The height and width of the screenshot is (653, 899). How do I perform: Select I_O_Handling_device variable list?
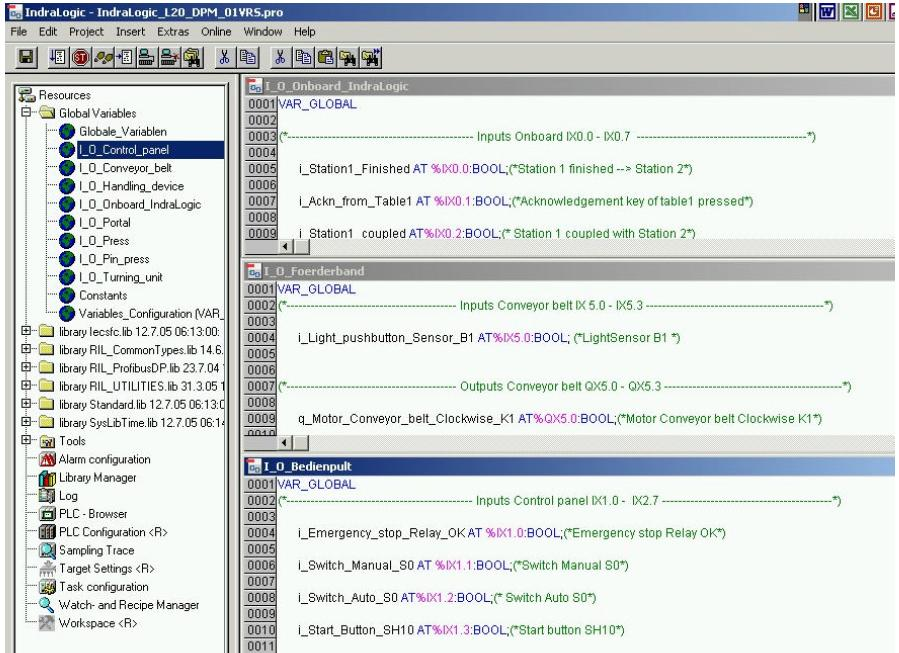click(x=131, y=186)
